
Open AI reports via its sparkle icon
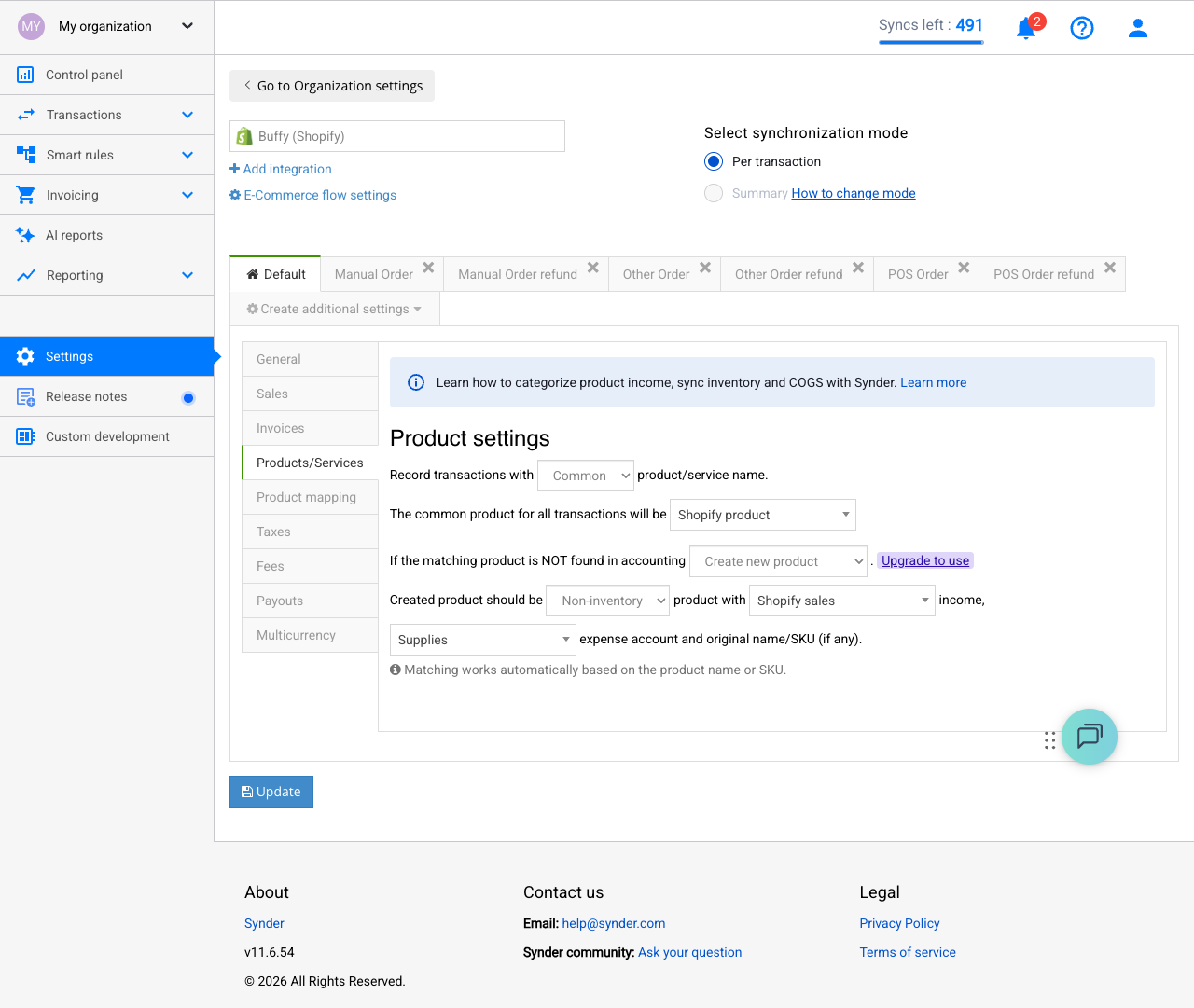pos(25,235)
